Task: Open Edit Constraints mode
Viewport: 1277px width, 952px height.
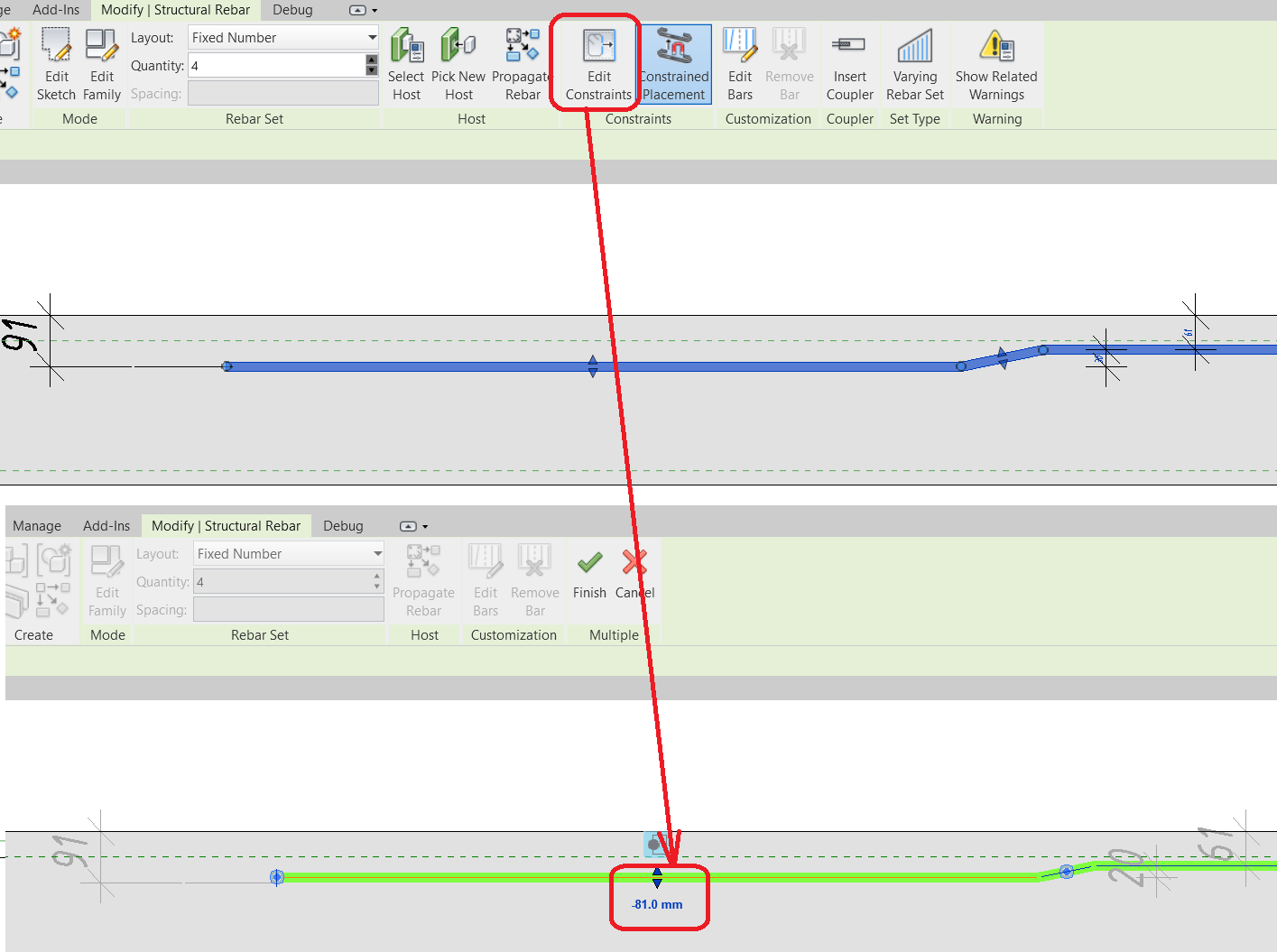Action: pyautogui.click(x=597, y=63)
